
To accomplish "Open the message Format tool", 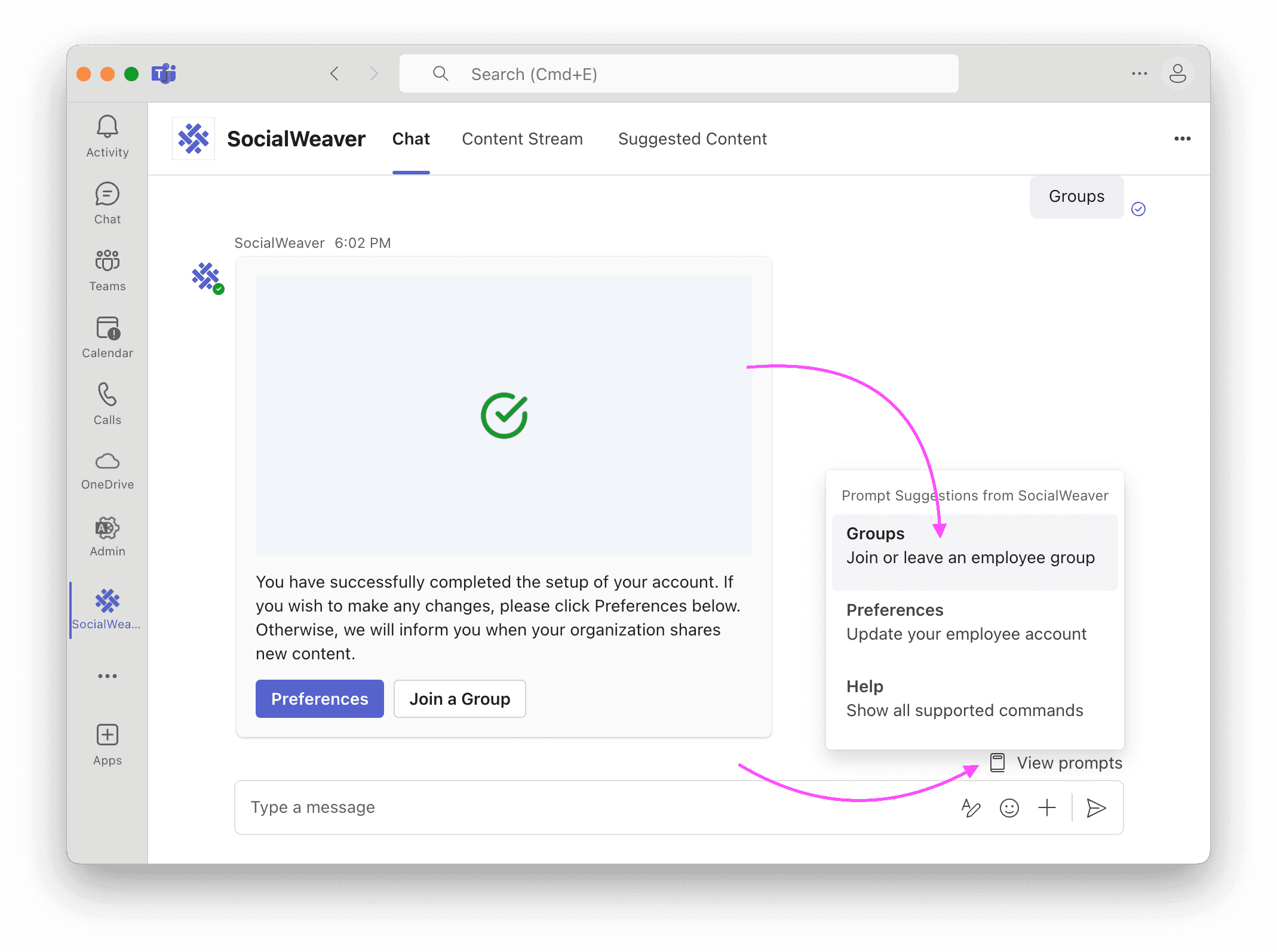I will pyautogui.click(x=971, y=808).
